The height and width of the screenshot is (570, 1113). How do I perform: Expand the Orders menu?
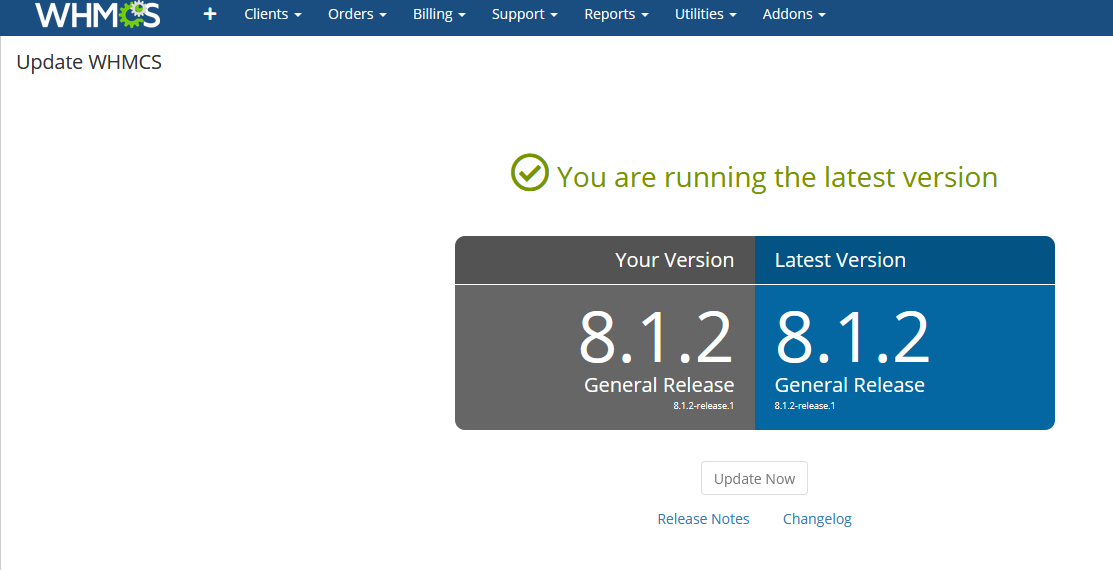357,14
